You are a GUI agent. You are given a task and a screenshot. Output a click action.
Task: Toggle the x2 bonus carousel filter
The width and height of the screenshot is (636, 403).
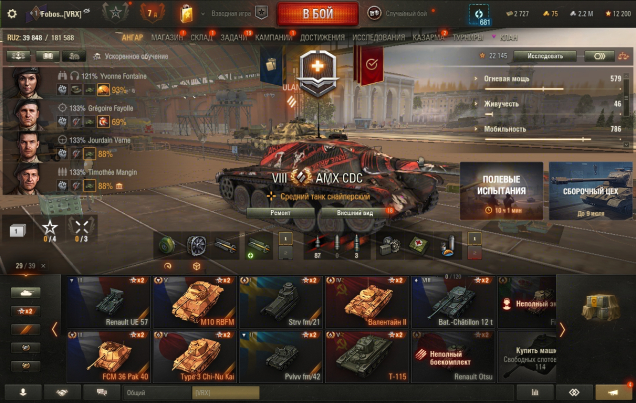point(26,311)
